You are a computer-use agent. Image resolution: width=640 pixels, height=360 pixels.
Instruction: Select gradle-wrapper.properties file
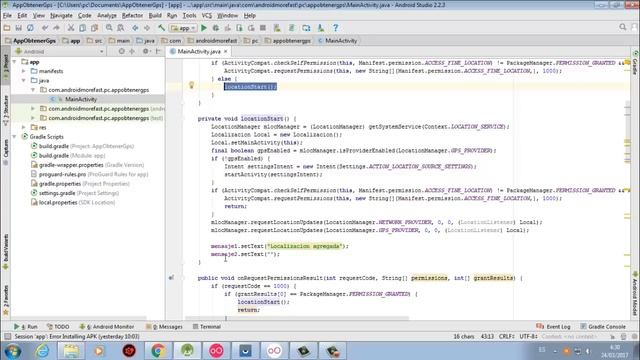[87, 165]
